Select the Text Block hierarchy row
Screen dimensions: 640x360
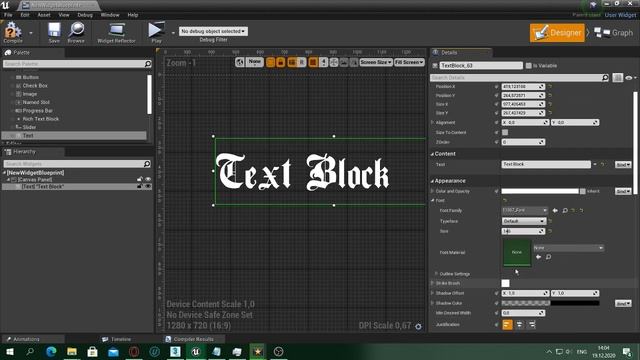pos(77,187)
